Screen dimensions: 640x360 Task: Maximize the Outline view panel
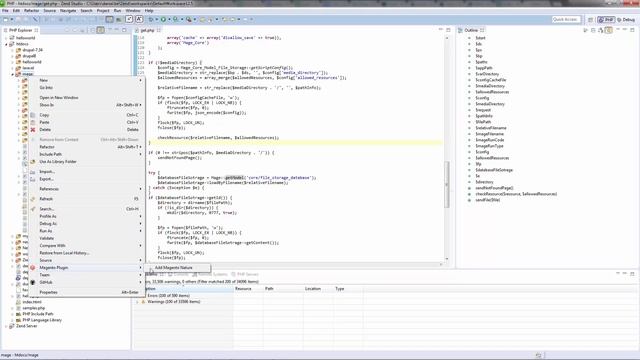point(632,30)
